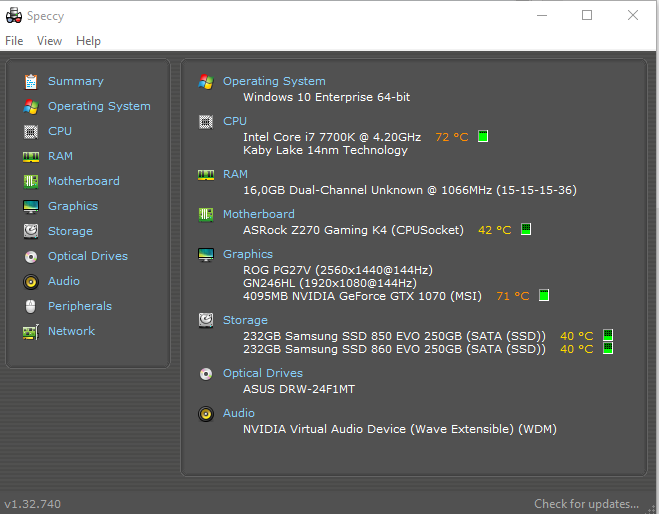Click the Motherboard icon in sidebar
Screen dimensions: 659x514
(31, 182)
